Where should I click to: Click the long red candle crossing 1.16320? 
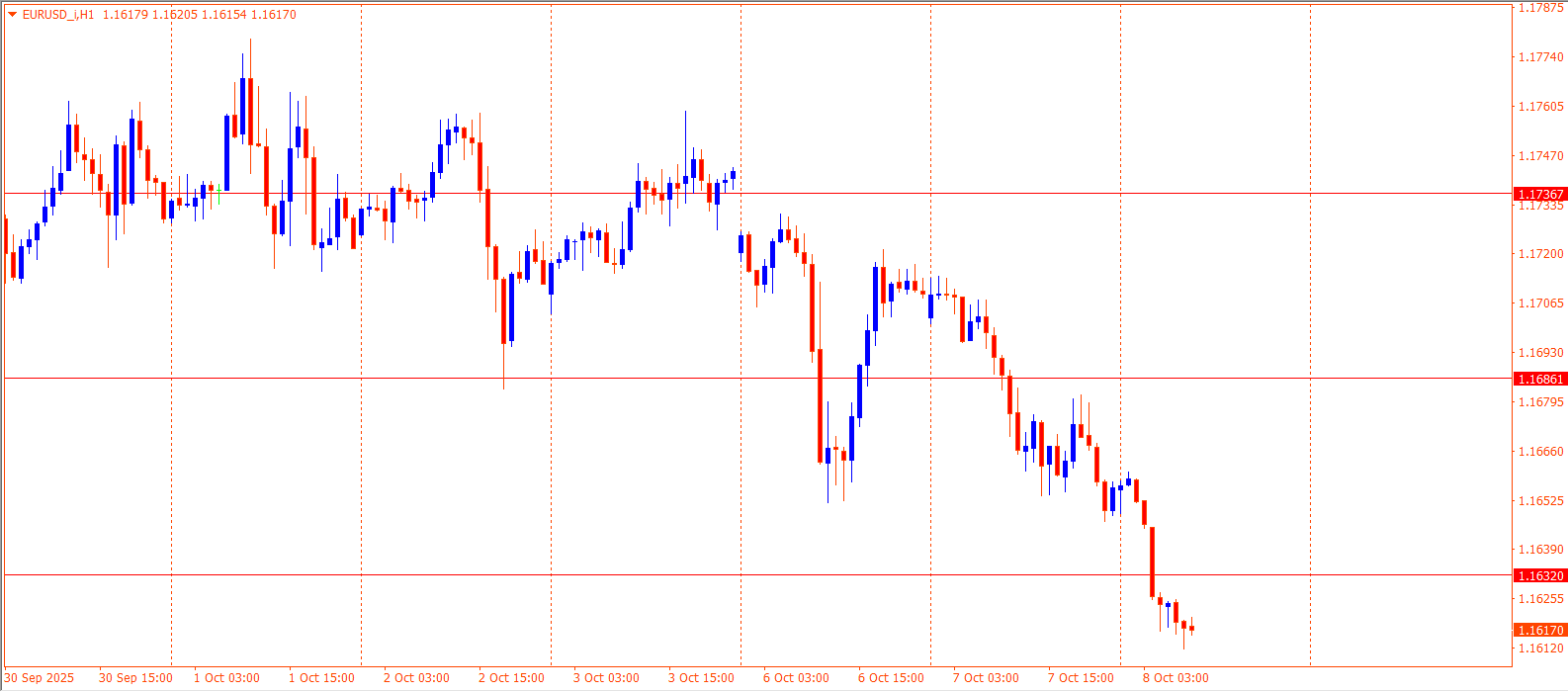point(1153,562)
